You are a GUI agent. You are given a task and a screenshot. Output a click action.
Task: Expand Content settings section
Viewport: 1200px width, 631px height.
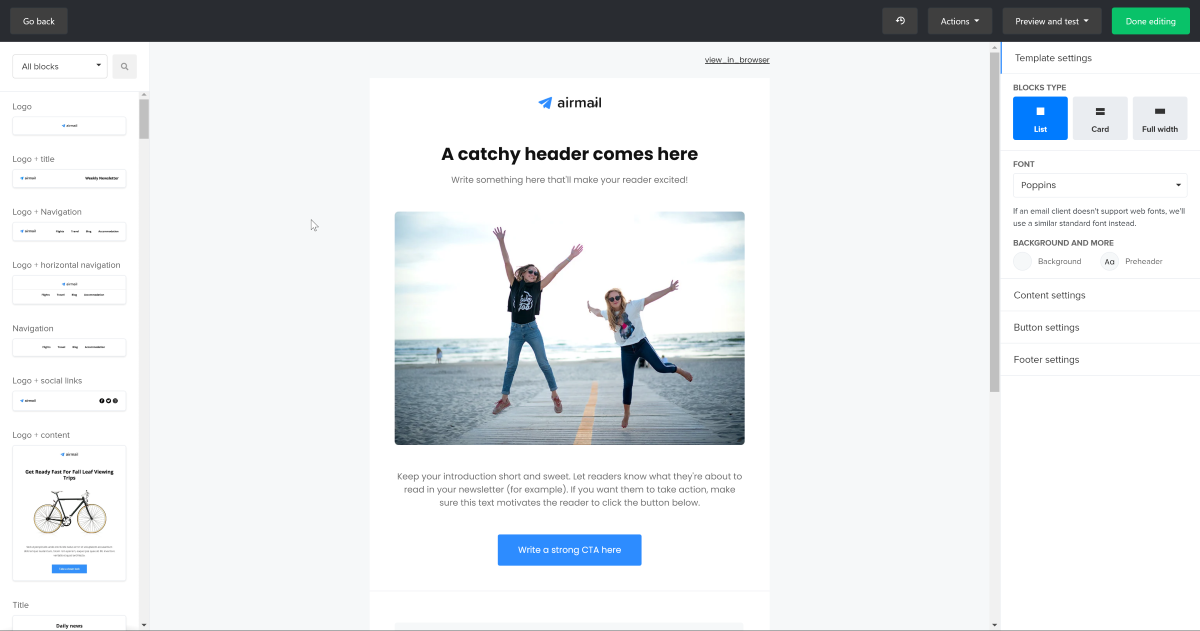click(1100, 295)
